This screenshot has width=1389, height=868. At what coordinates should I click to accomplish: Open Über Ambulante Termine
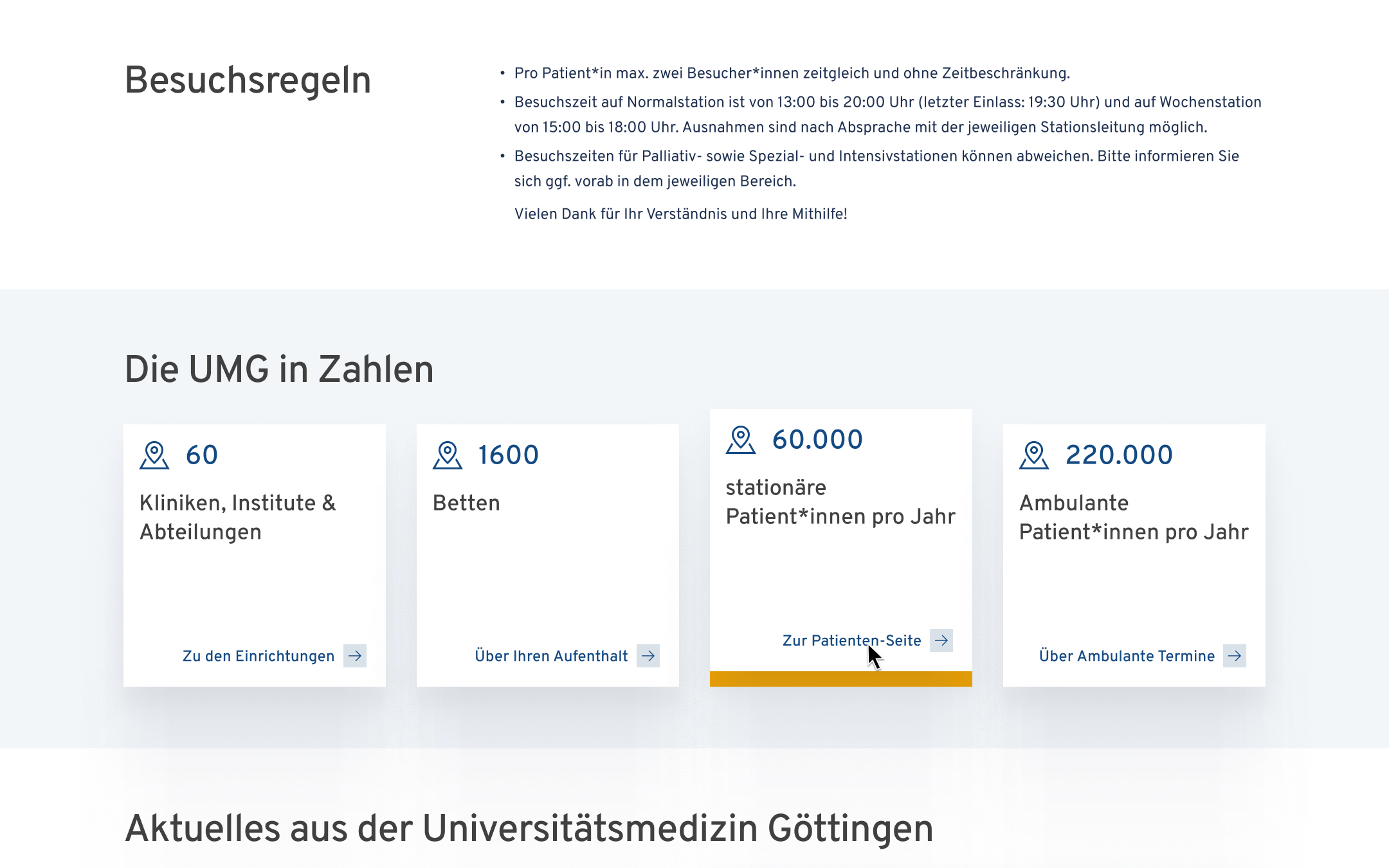tap(1127, 656)
